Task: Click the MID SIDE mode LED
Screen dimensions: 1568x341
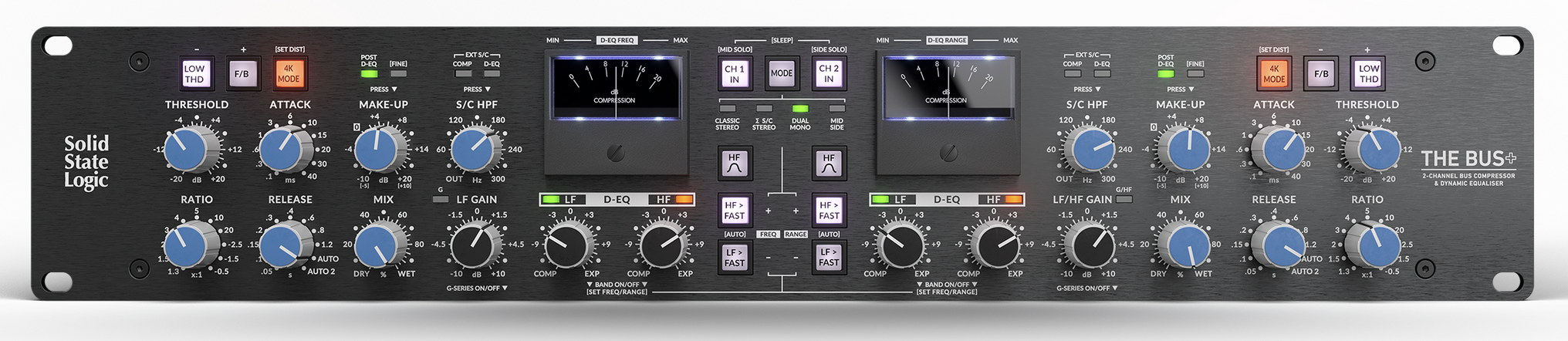Action: (836, 109)
